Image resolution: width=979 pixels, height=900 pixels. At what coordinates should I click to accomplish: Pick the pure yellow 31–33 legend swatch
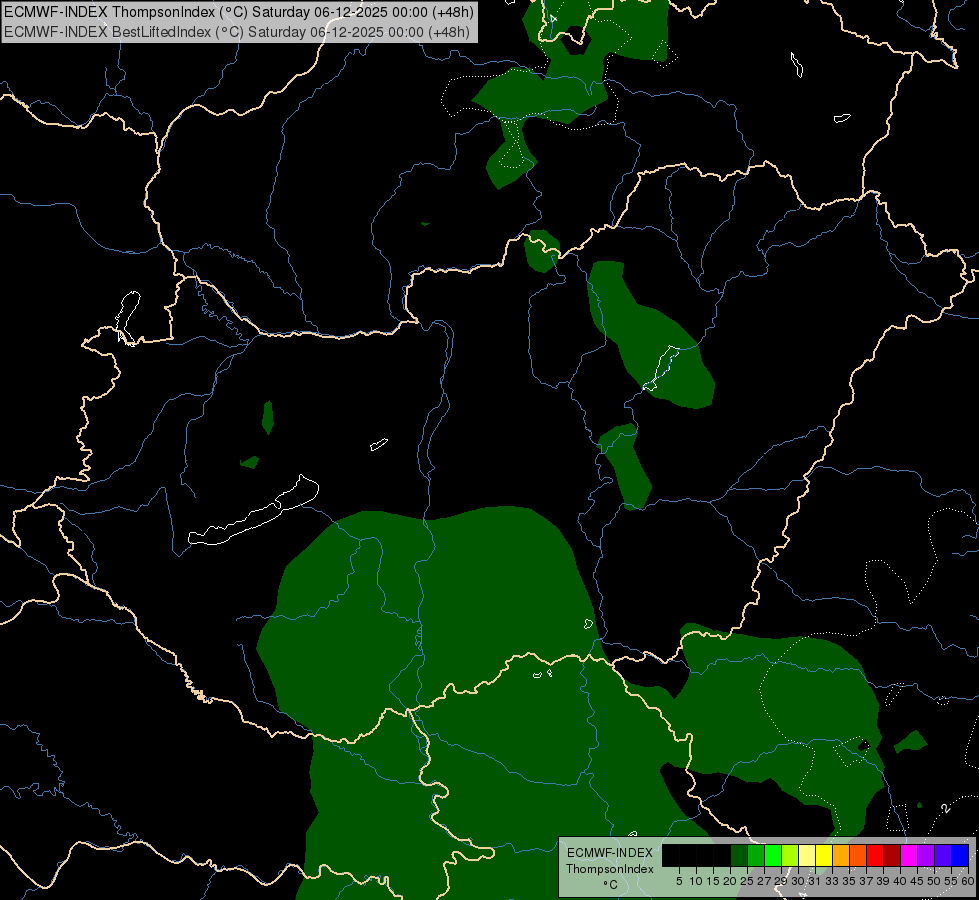824,855
